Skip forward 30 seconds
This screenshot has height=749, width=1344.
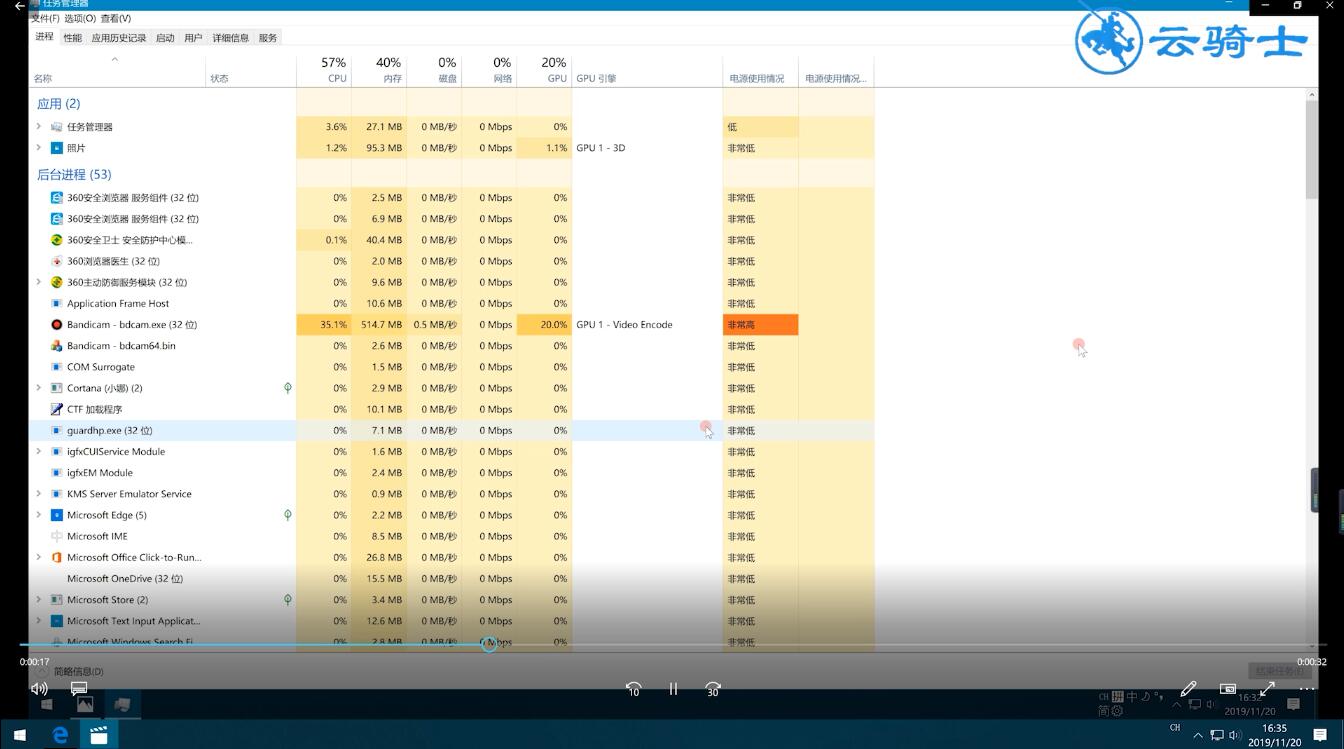713,689
